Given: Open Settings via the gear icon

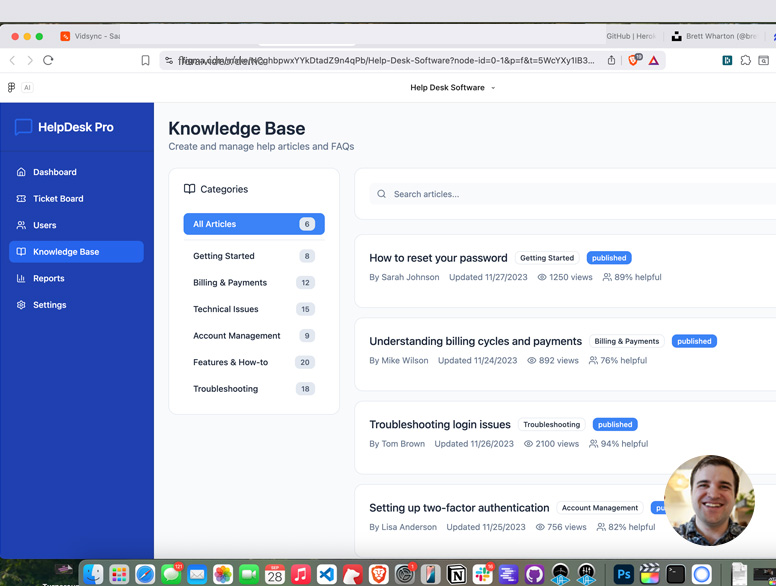Looking at the screenshot, I should [x=21, y=305].
